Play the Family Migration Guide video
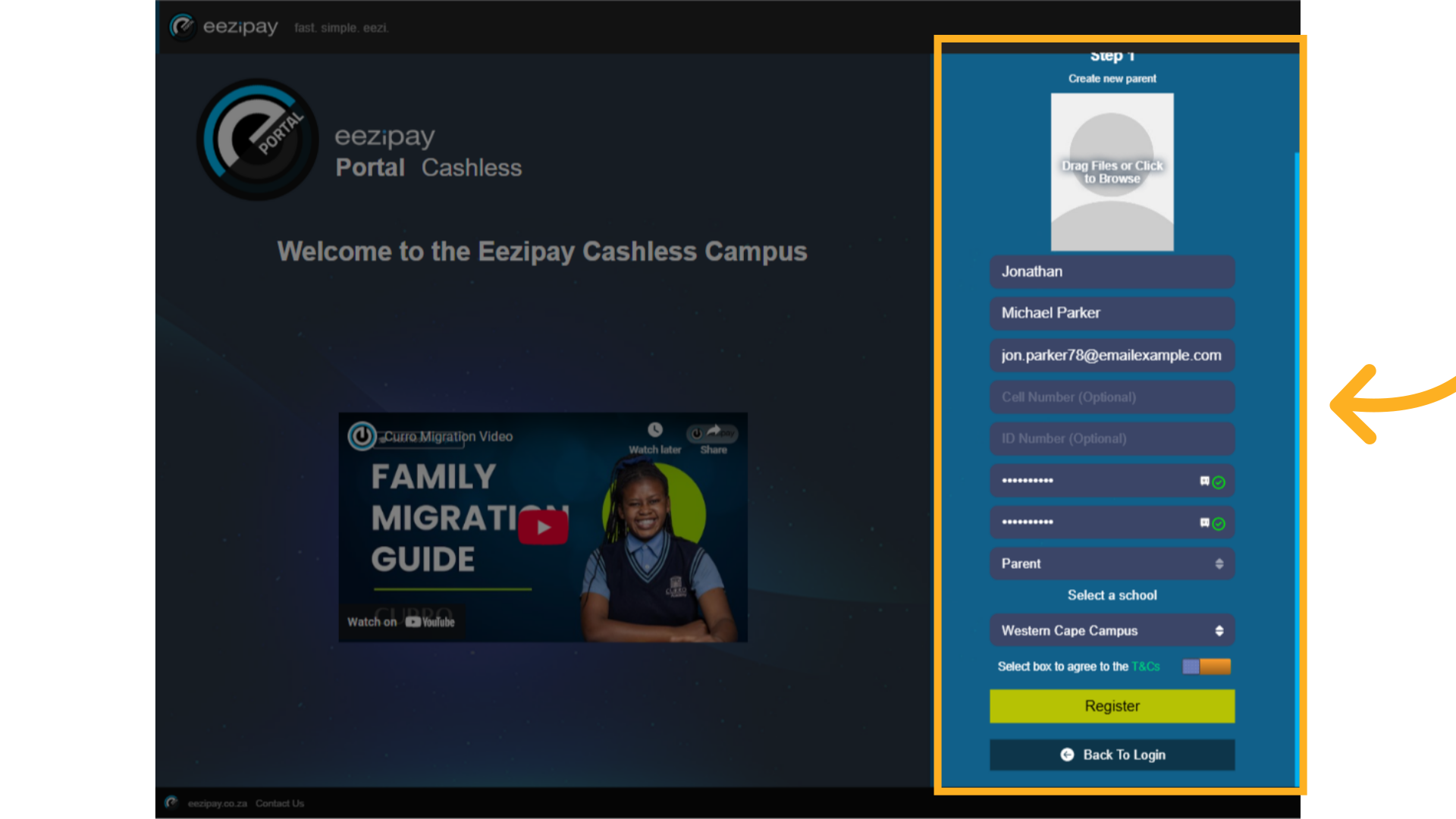The height and width of the screenshot is (819, 1456). (x=543, y=527)
